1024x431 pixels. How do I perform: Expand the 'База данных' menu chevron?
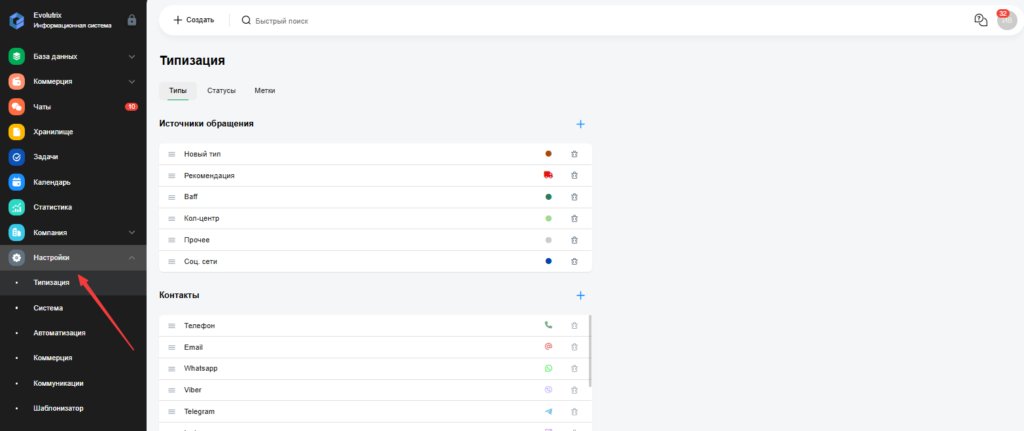click(132, 57)
